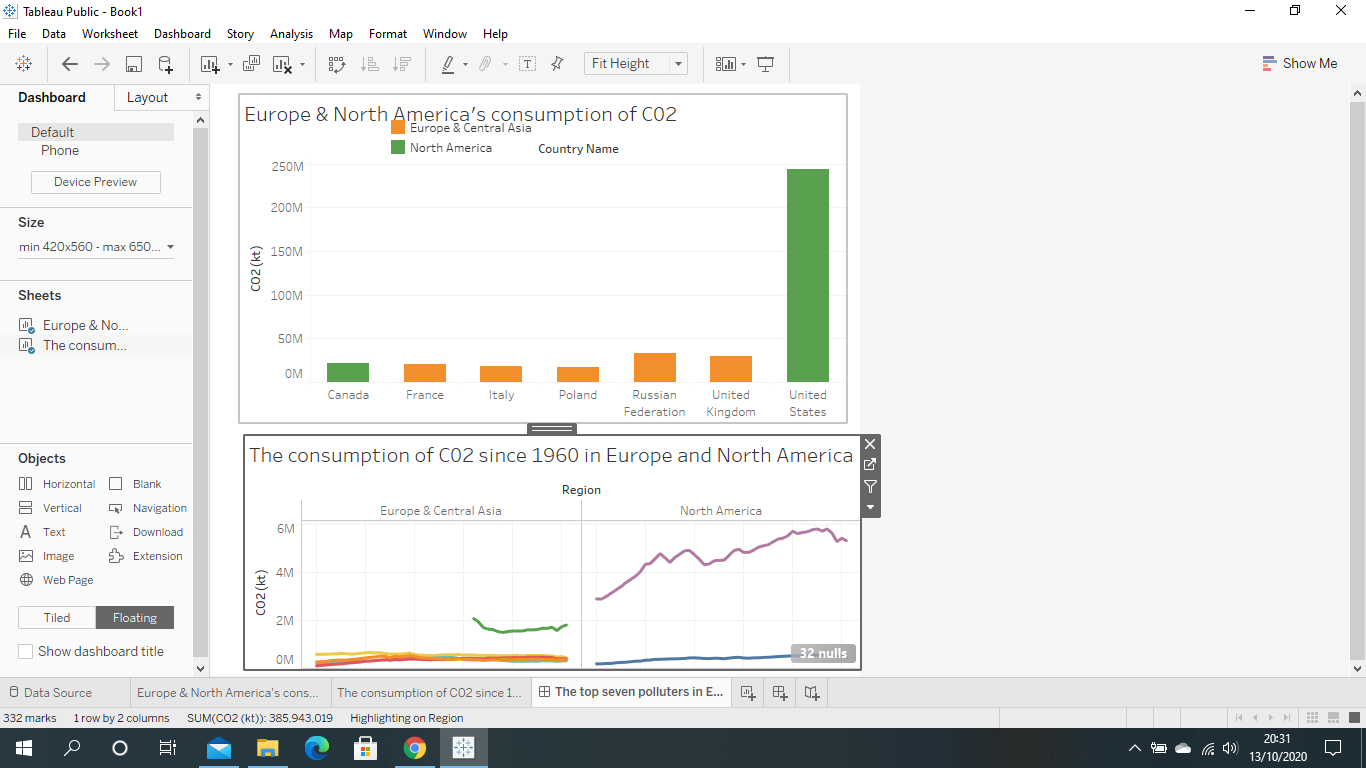
Task: Use line chart as filter
Action: 870,487
